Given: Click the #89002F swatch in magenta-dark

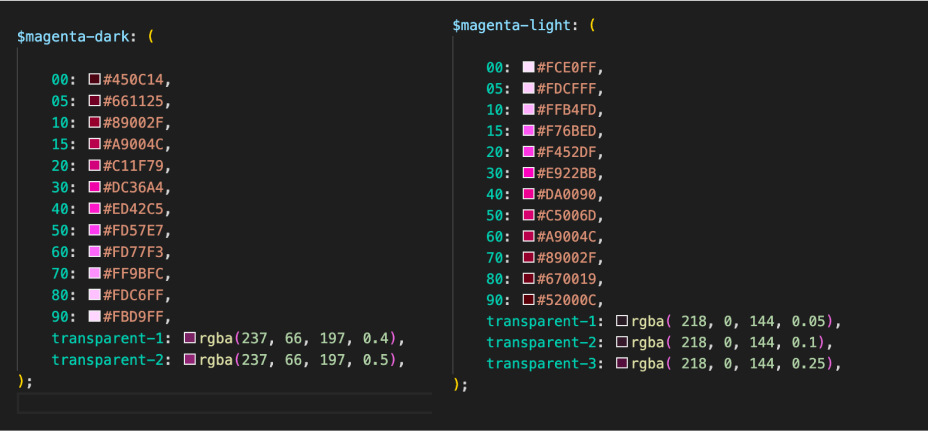Looking at the screenshot, I should click(95, 122).
